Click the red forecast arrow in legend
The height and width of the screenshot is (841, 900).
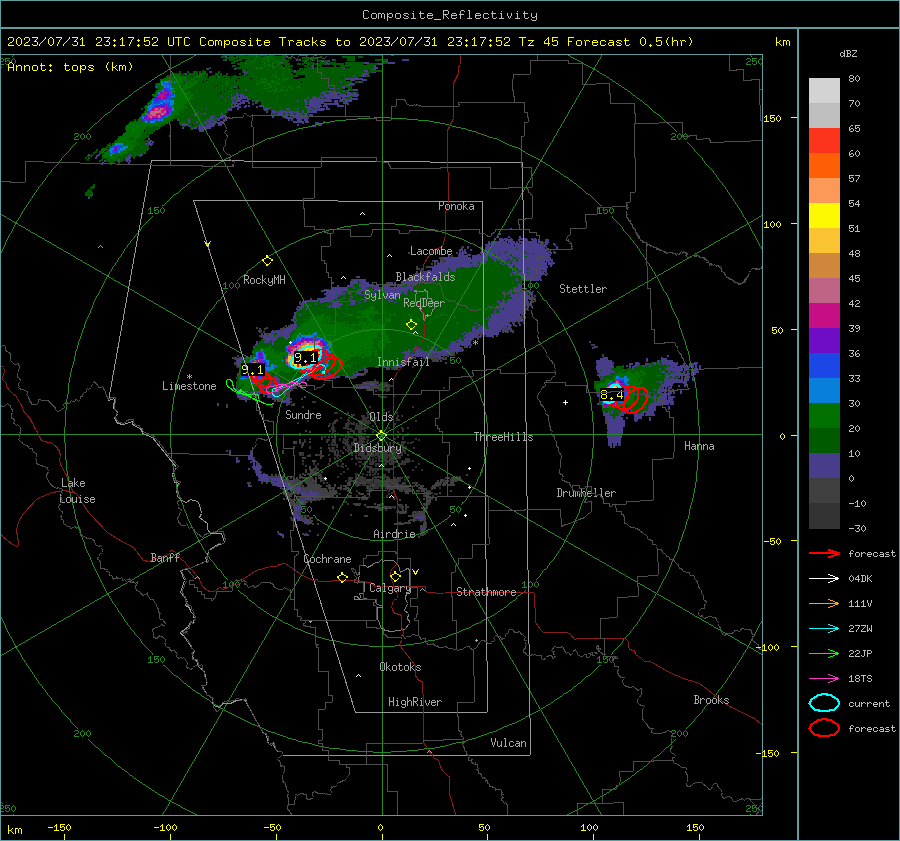[824, 553]
